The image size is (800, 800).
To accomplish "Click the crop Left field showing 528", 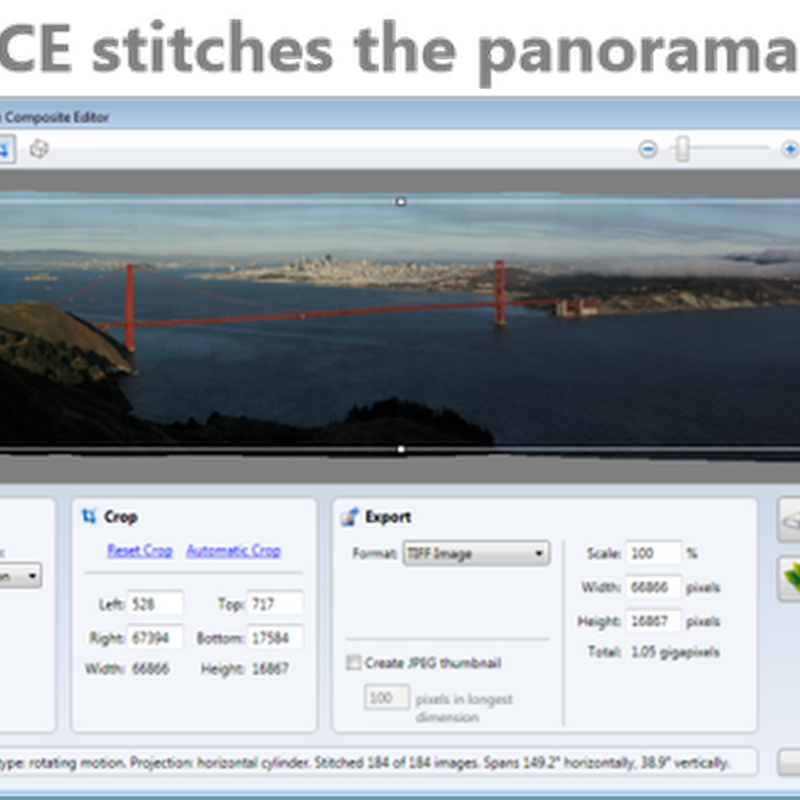I will click(x=155, y=604).
